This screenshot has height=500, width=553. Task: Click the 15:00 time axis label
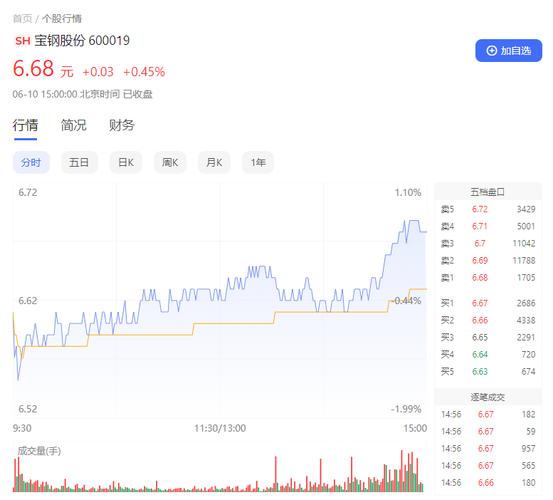415,428
